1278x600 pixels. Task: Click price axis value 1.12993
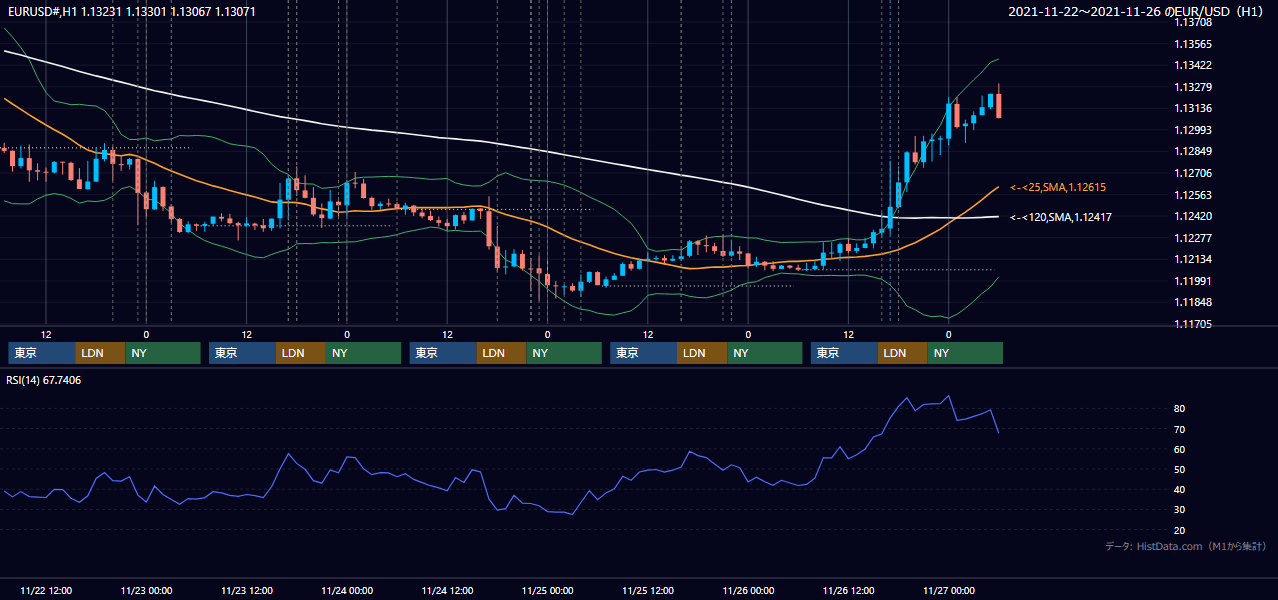(x=1194, y=130)
